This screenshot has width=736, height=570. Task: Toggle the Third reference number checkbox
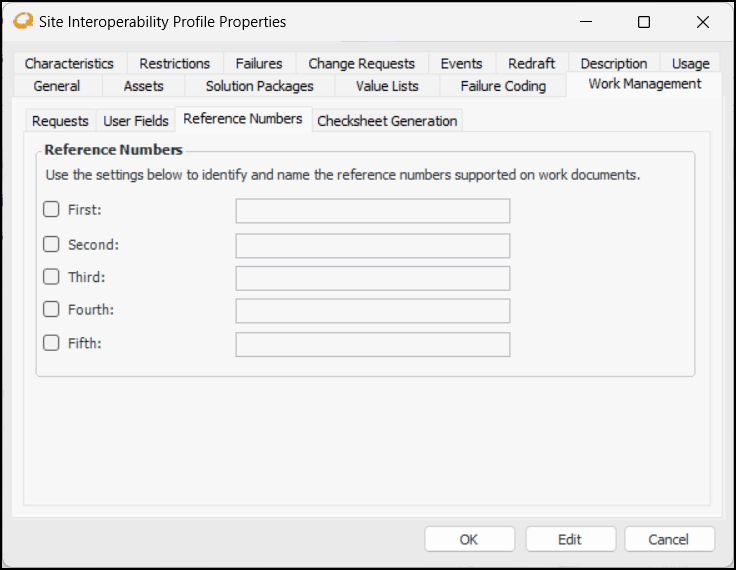tap(51, 277)
